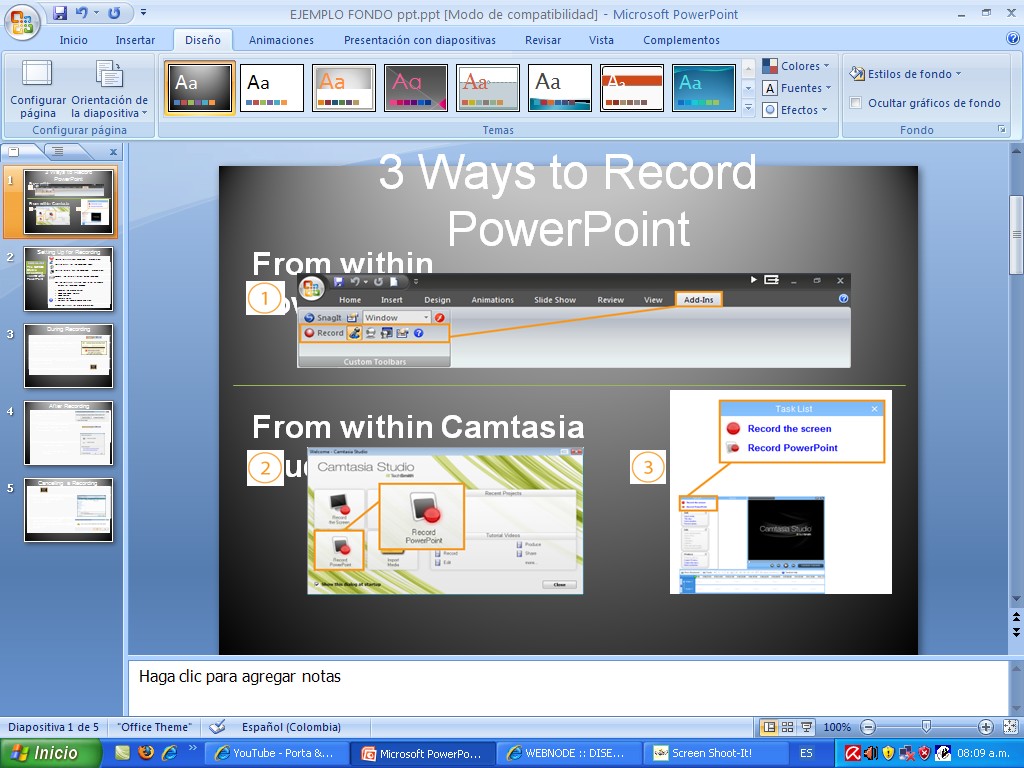The image size is (1024, 768).
Task: Switch to Normal view button
Action: [769, 727]
